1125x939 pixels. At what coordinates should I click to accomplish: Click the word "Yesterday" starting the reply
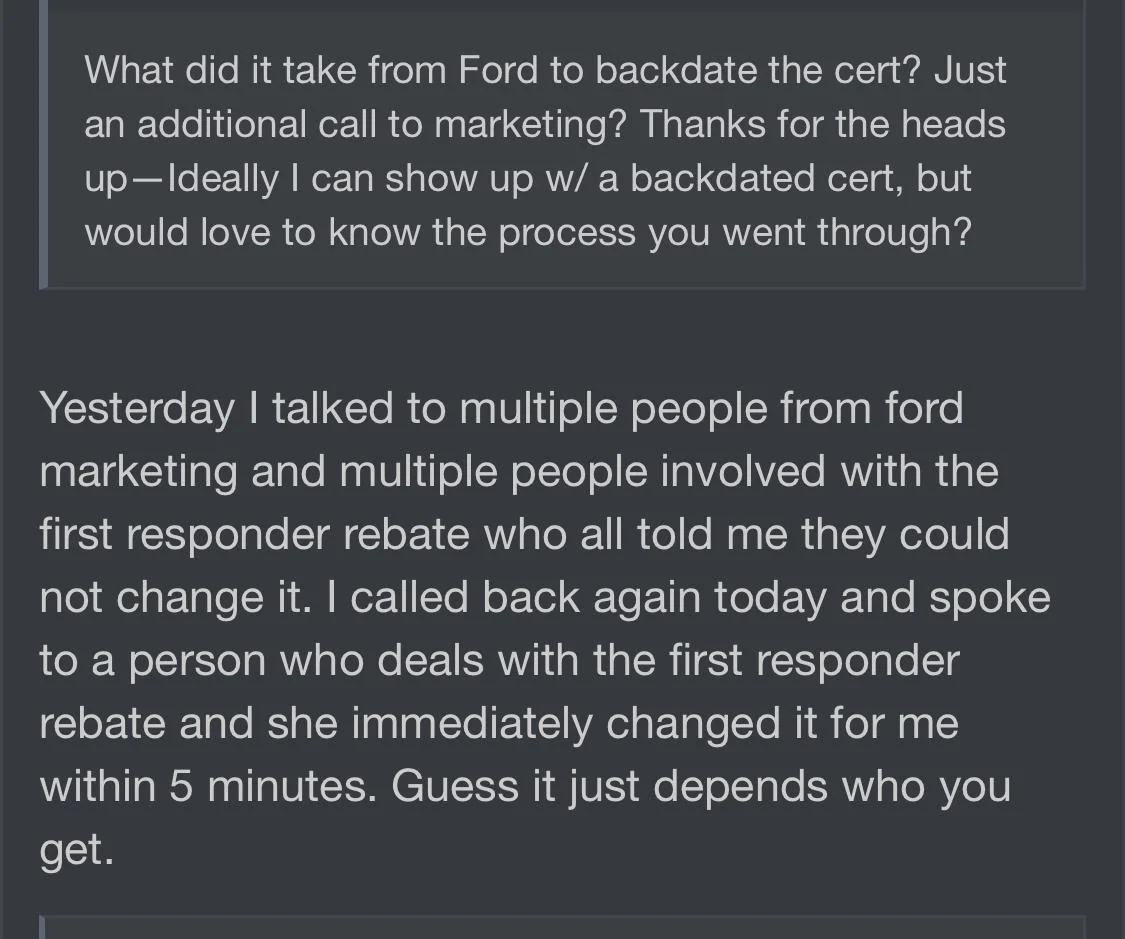[x=136, y=409]
